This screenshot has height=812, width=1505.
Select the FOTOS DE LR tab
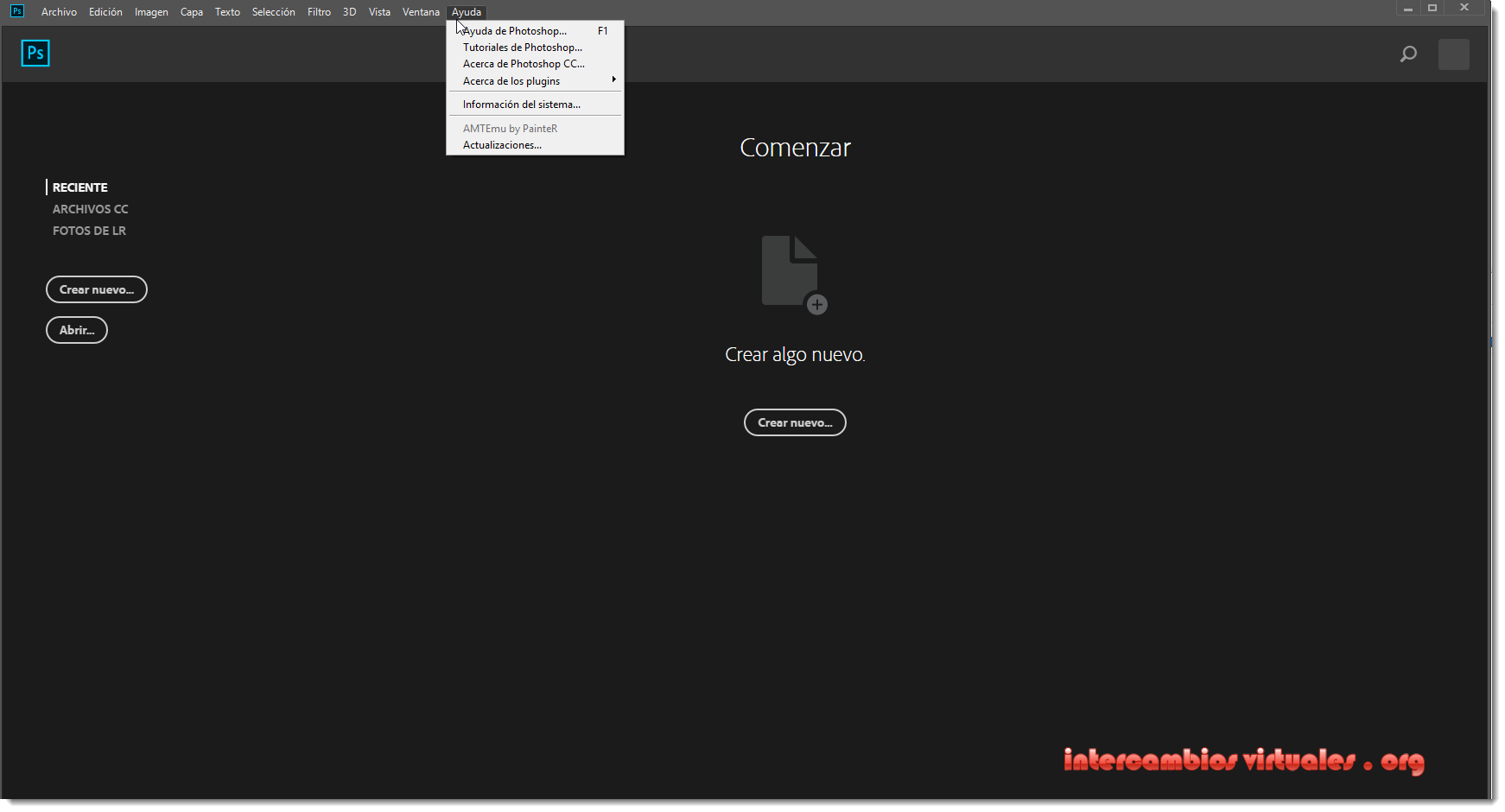tap(89, 231)
